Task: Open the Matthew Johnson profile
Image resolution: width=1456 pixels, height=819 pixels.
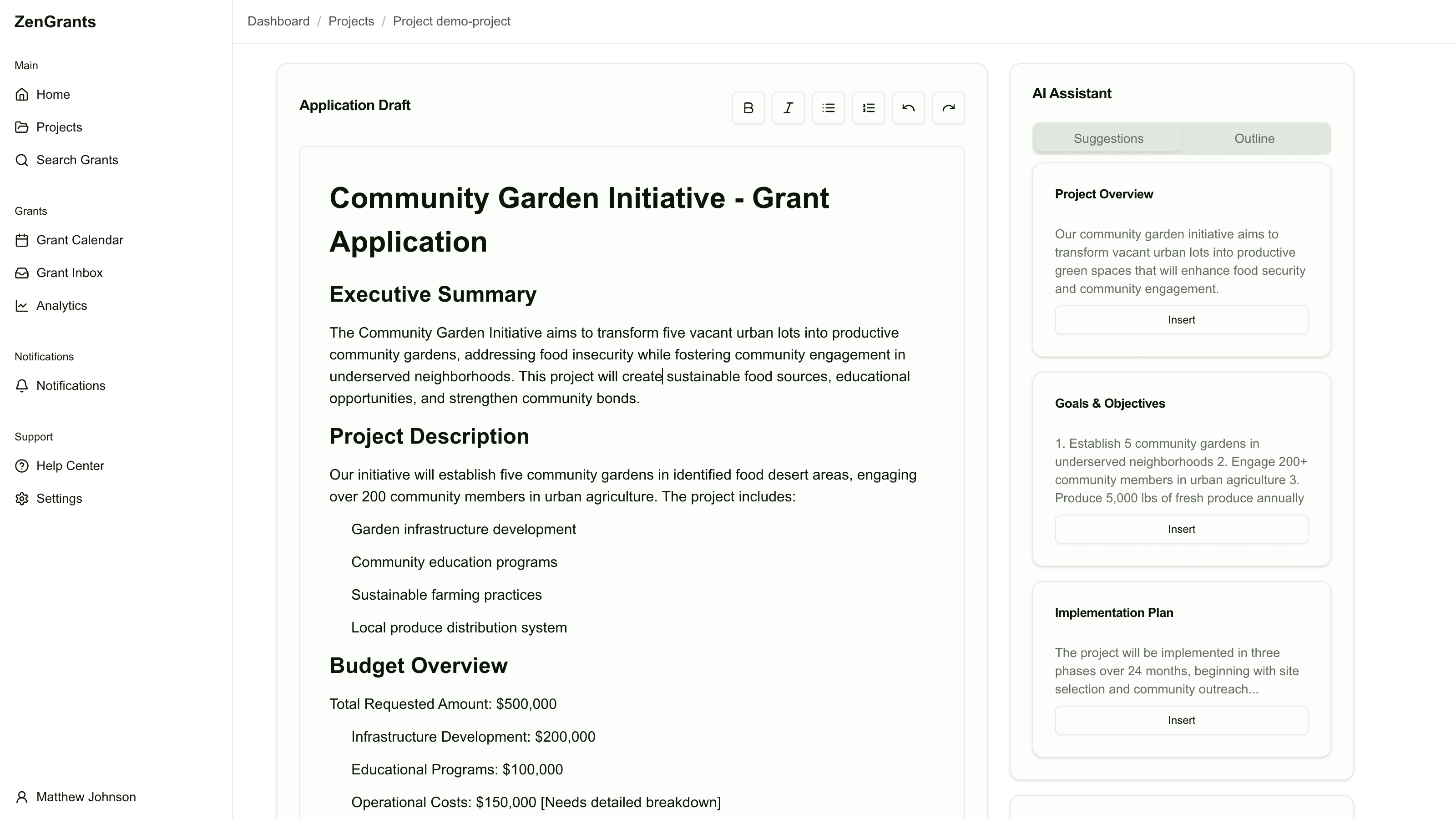Action: pyautogui.click(x=86, y=796)
